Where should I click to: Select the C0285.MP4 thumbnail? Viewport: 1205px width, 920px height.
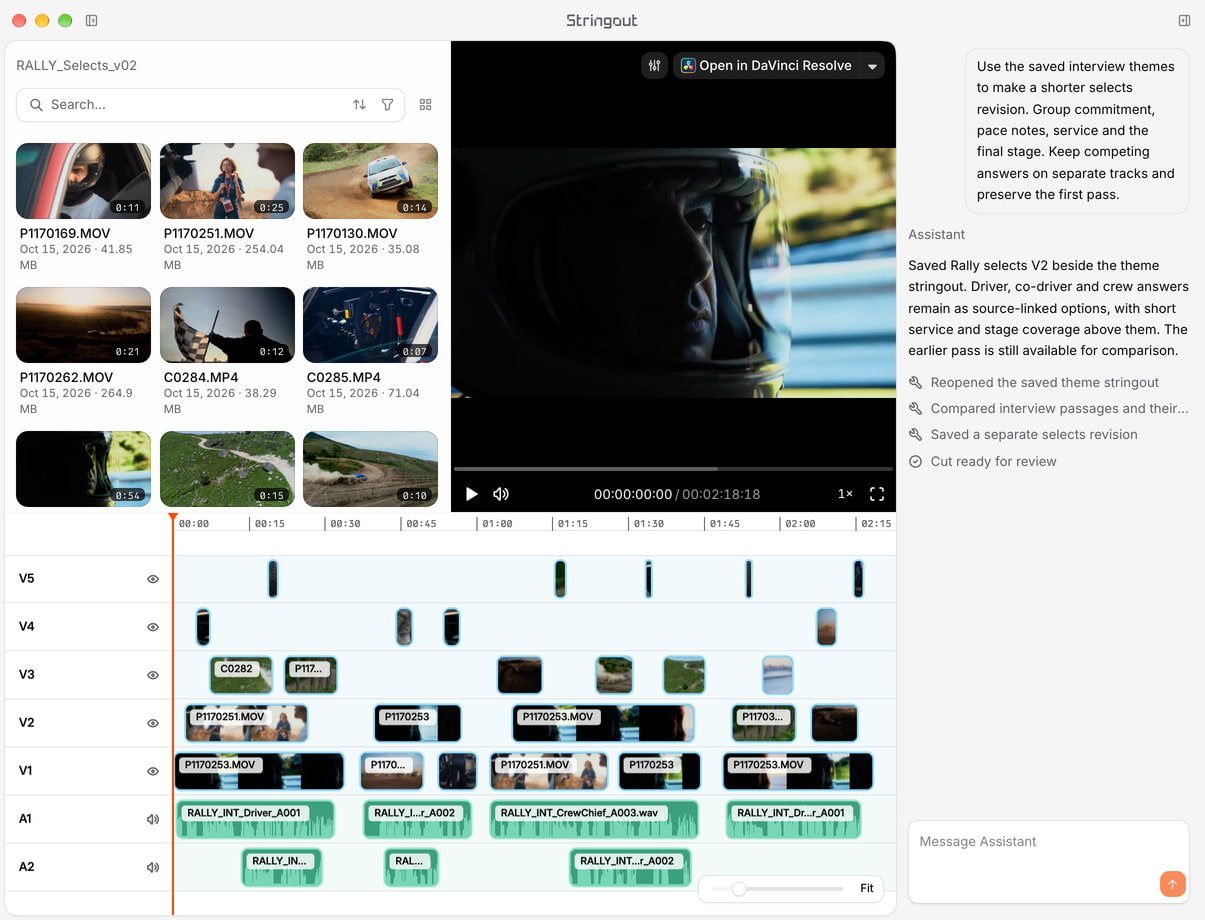click(x=370, y=325)
